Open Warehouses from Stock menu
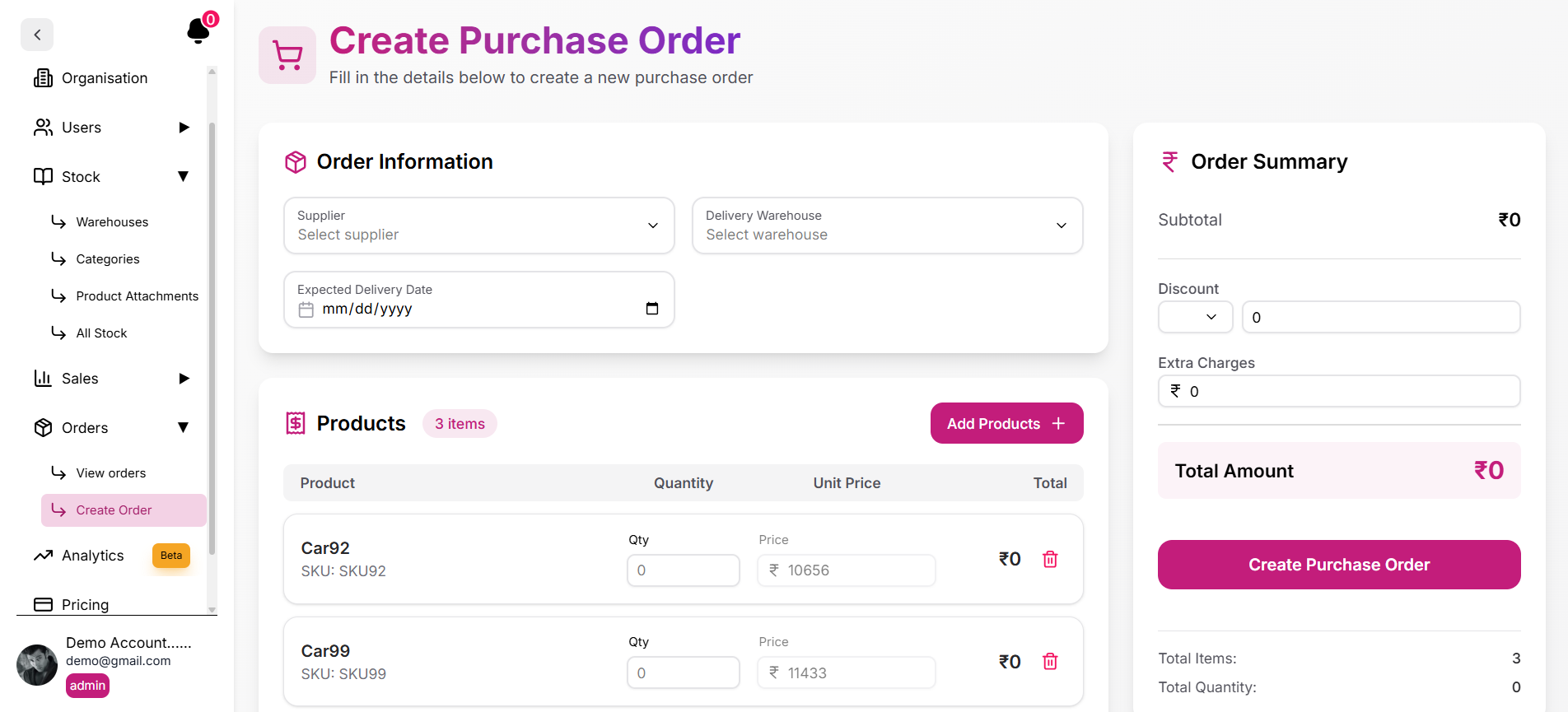This screenshot has width=1568, height=712. (x=112, y=222)
